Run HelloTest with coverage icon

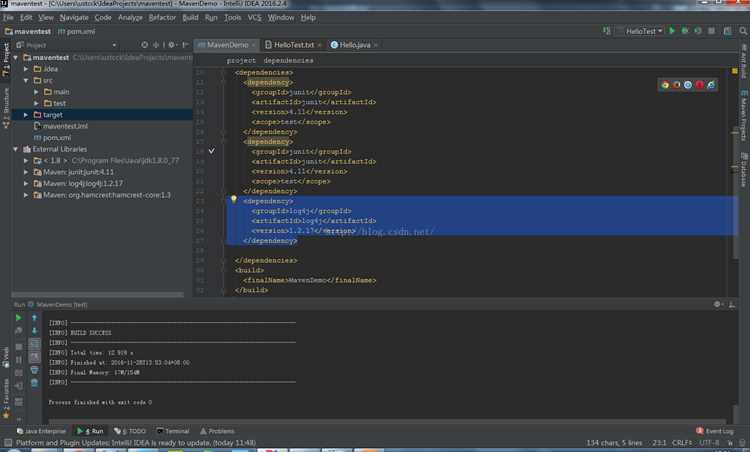tap(698, 31)
